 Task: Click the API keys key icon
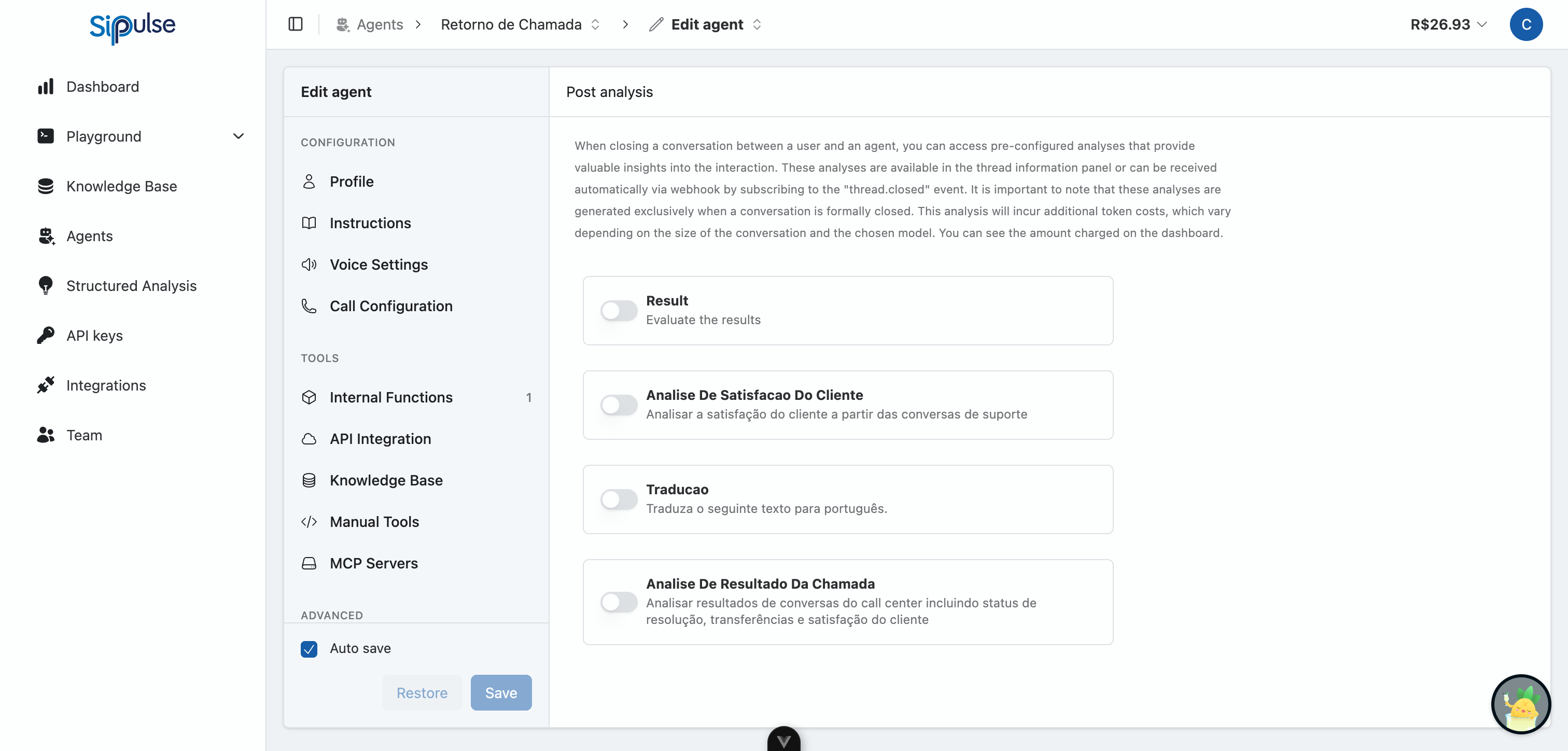tap(46, 336)
